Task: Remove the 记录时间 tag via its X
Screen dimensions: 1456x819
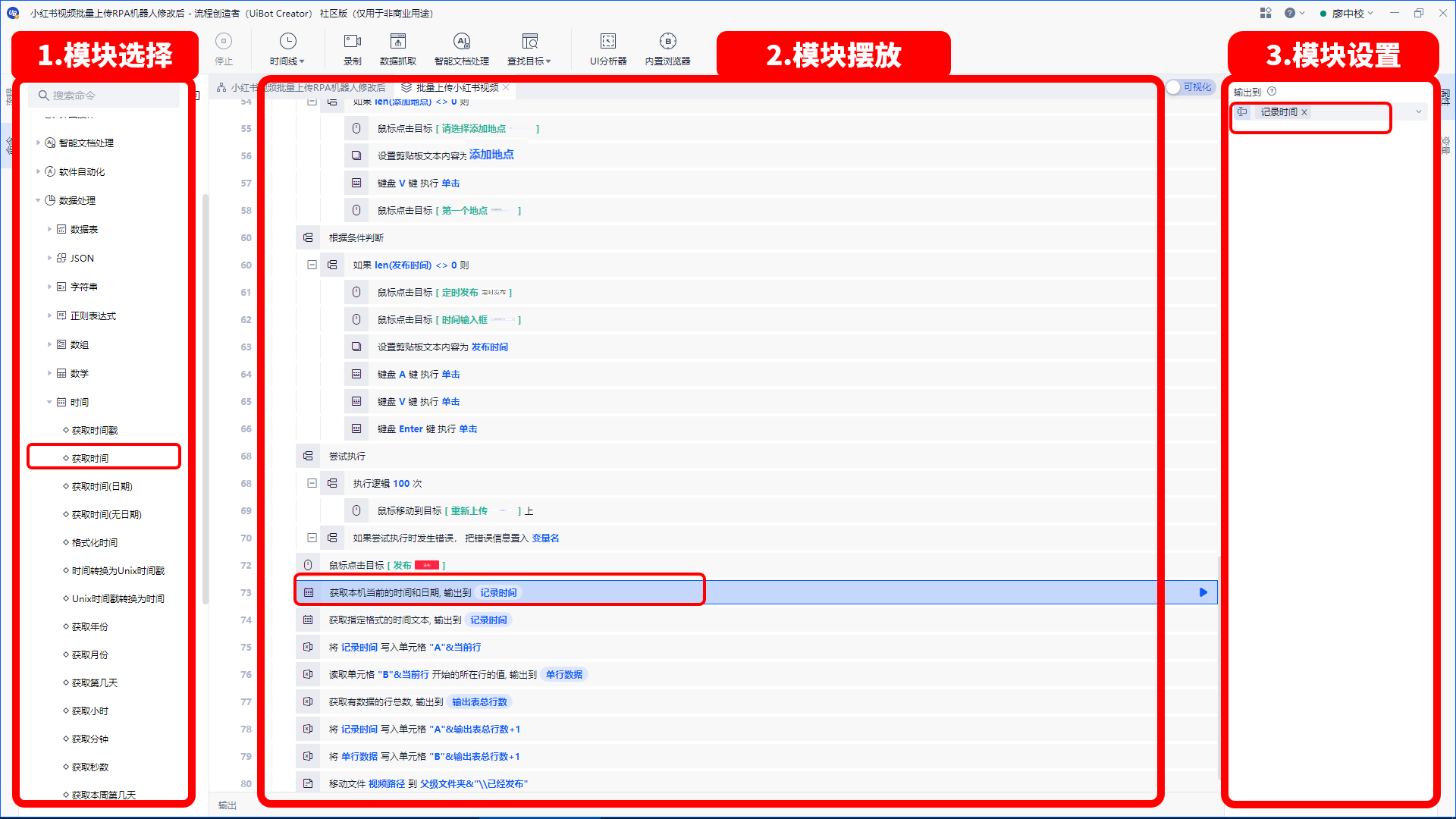Action: (1304, 112)
